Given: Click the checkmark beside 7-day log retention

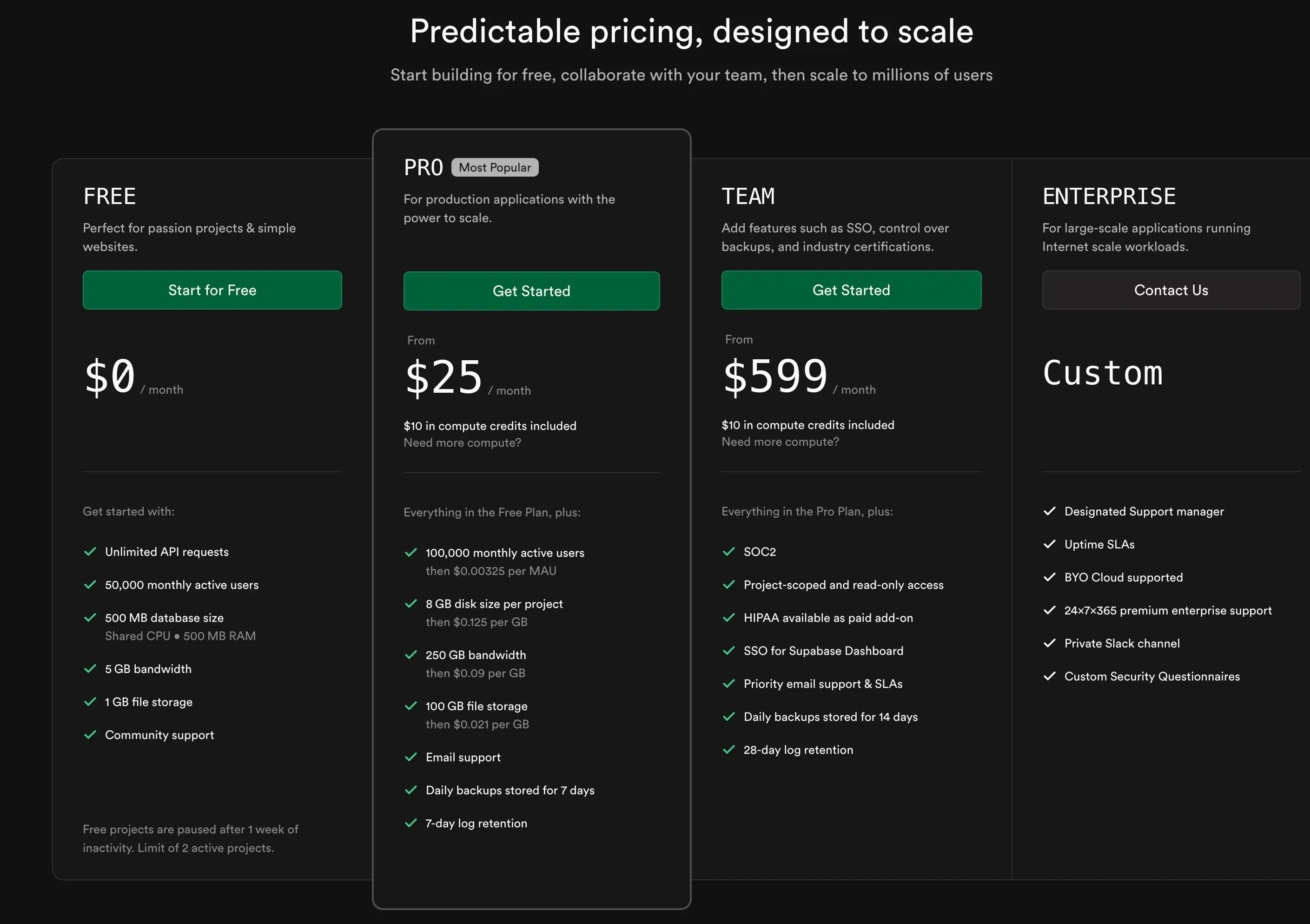Looking at the screenshot, I should click(411, 823).
